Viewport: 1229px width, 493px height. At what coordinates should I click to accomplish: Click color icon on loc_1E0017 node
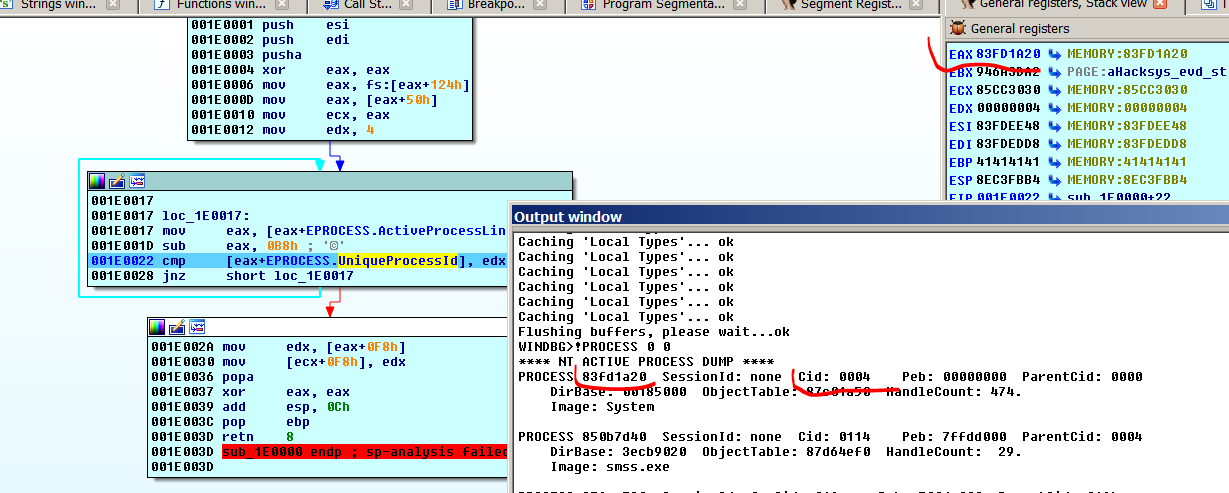pyautogui.click(x=97, y=181)
